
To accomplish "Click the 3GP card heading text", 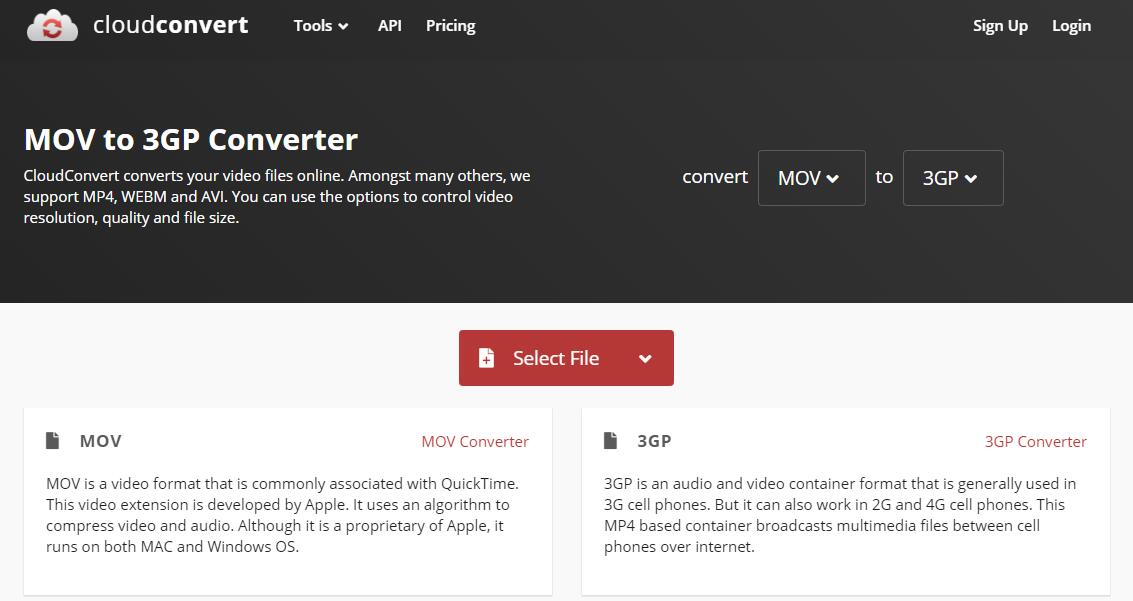I will tap(654, 441).
